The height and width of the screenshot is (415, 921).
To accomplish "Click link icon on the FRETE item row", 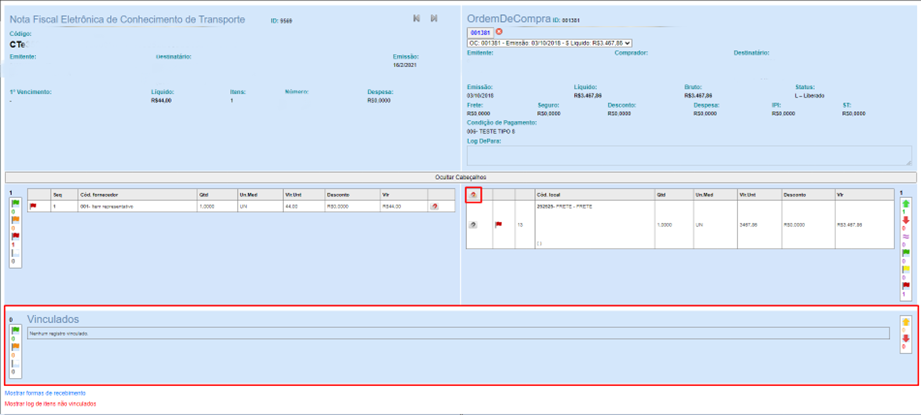I will 474,225.
